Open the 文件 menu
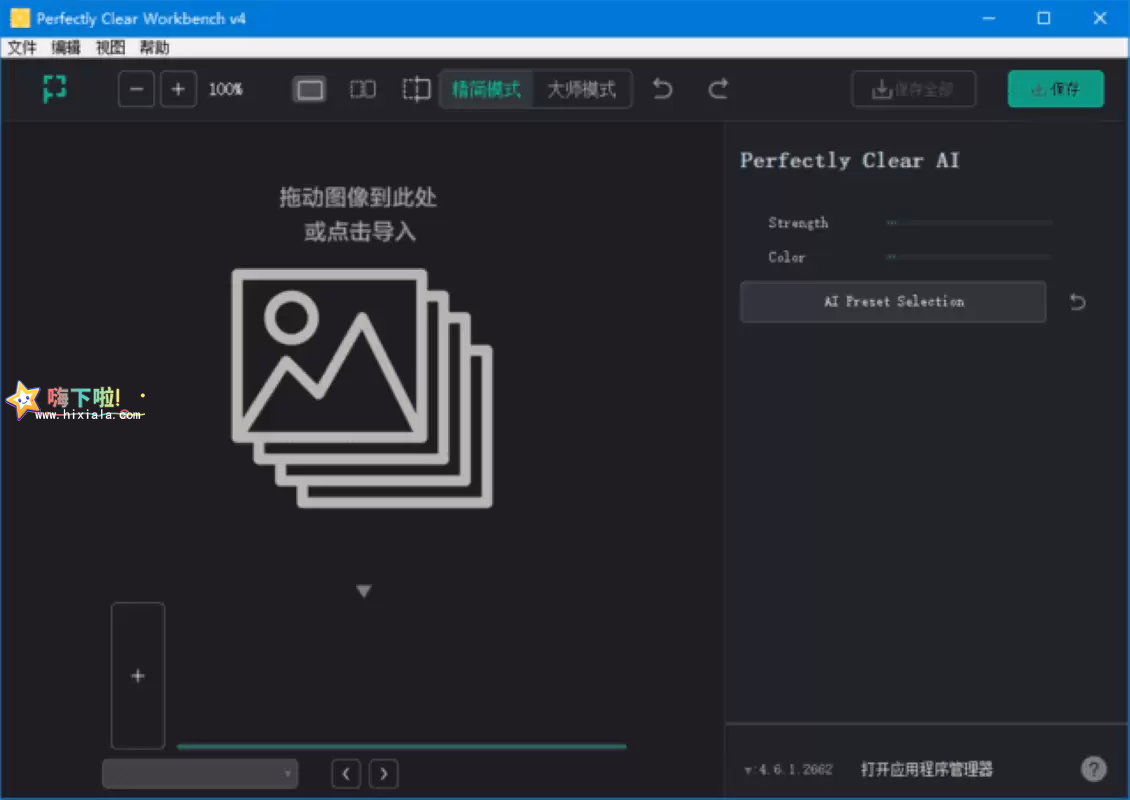This screenshot has width=1130, height=800. tap(21, 47)
